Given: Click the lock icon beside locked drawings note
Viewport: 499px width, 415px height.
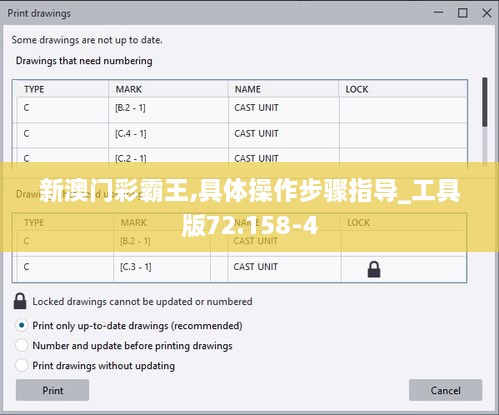Looking at the screenshot, I should click(x=20, y=301).
